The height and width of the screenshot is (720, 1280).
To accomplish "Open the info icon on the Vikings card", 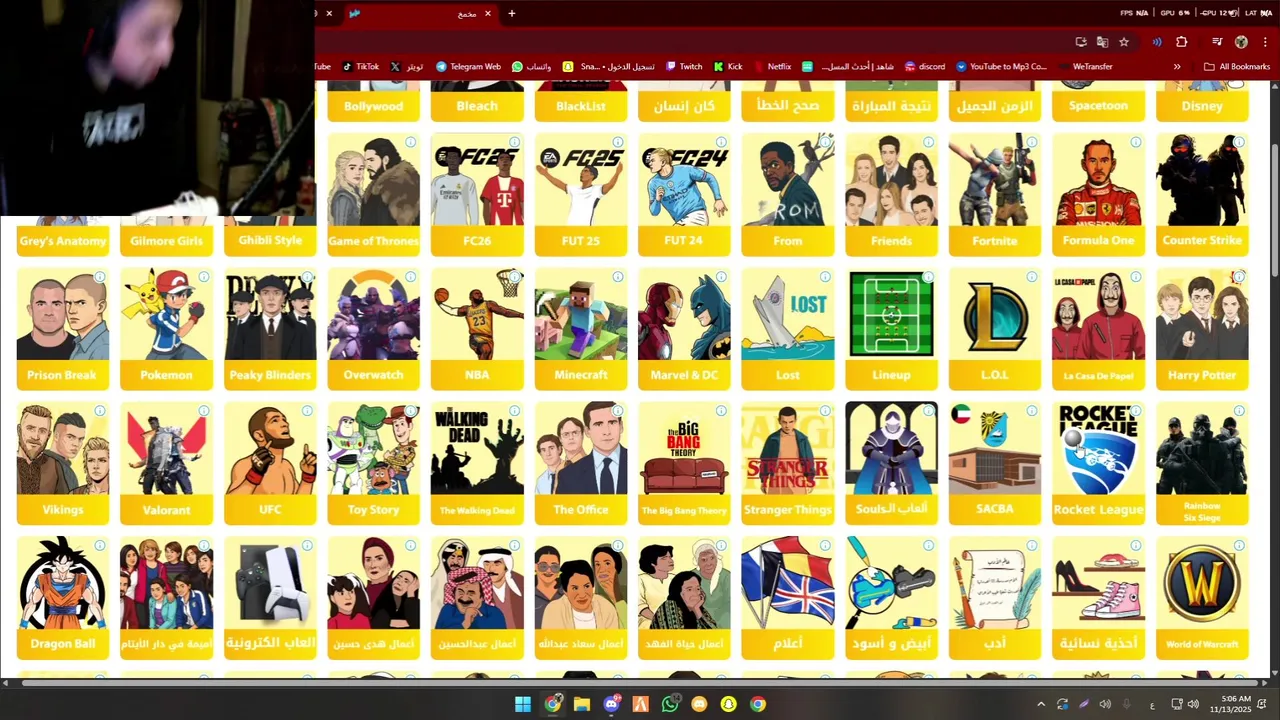I will click(x=100, y=411).
